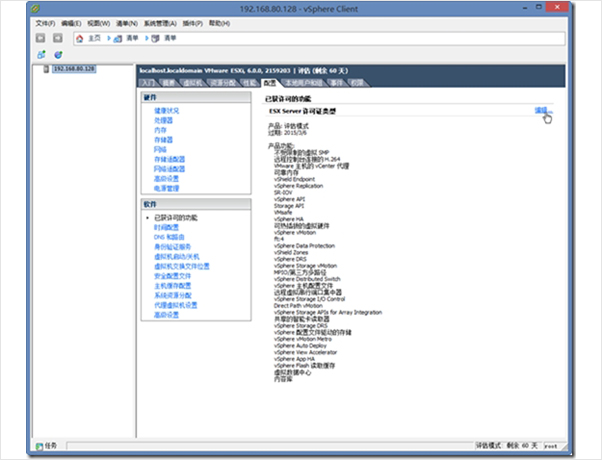Switch to the 性能 tab
The width and height of the screenshot is (602, 460).
[x=250, y=83]
